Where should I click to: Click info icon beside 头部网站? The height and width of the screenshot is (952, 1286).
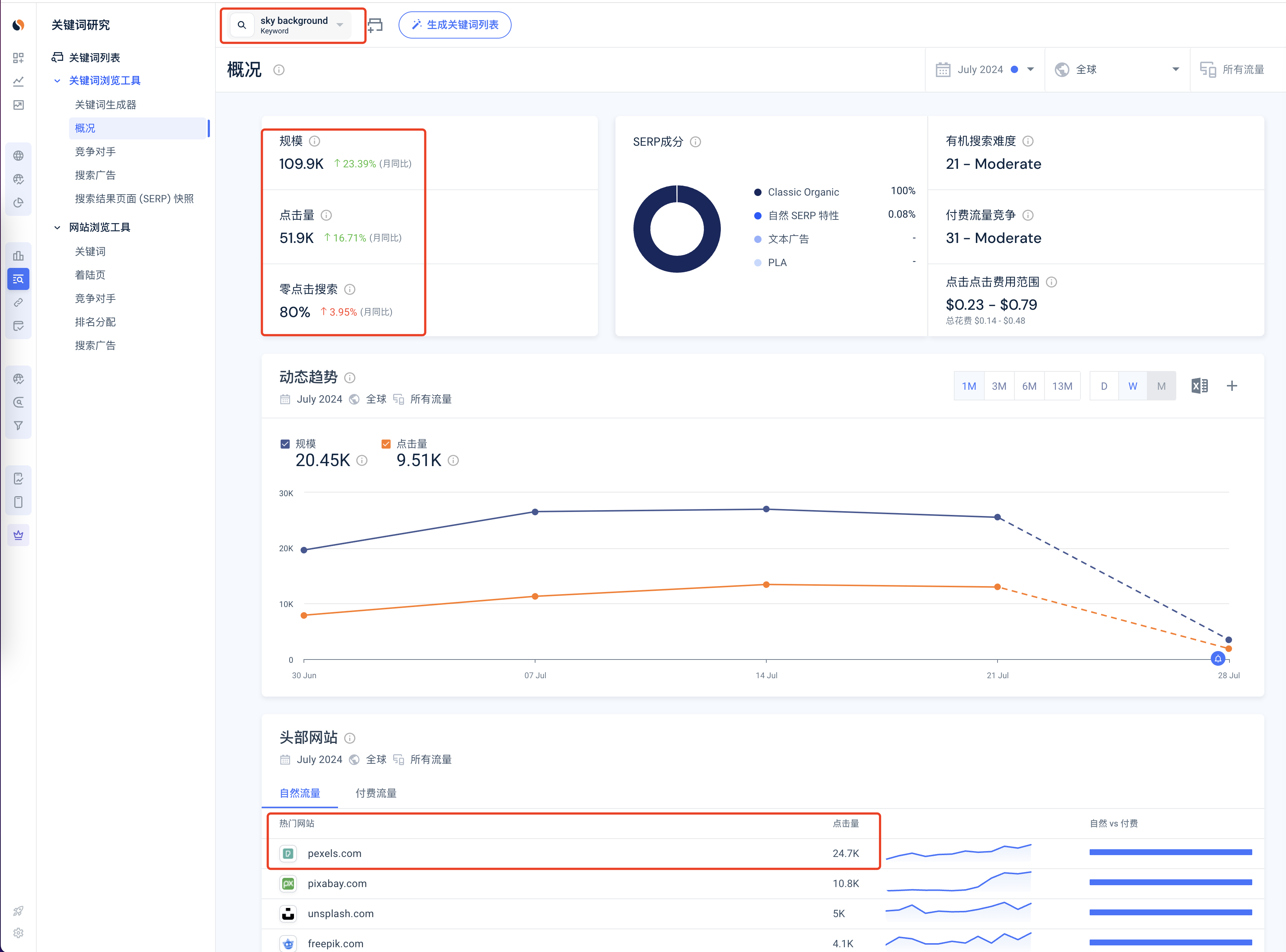click(x=350, y=738)
